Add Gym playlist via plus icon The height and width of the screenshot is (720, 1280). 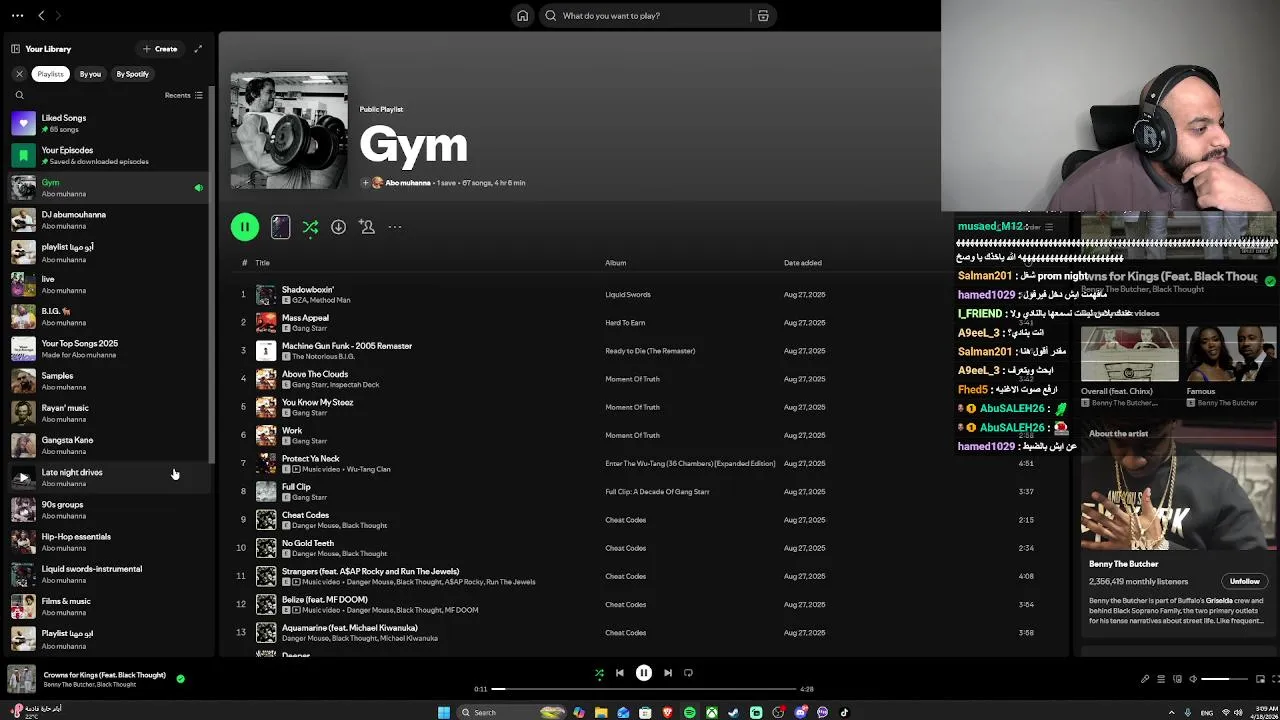coord(365,183)
